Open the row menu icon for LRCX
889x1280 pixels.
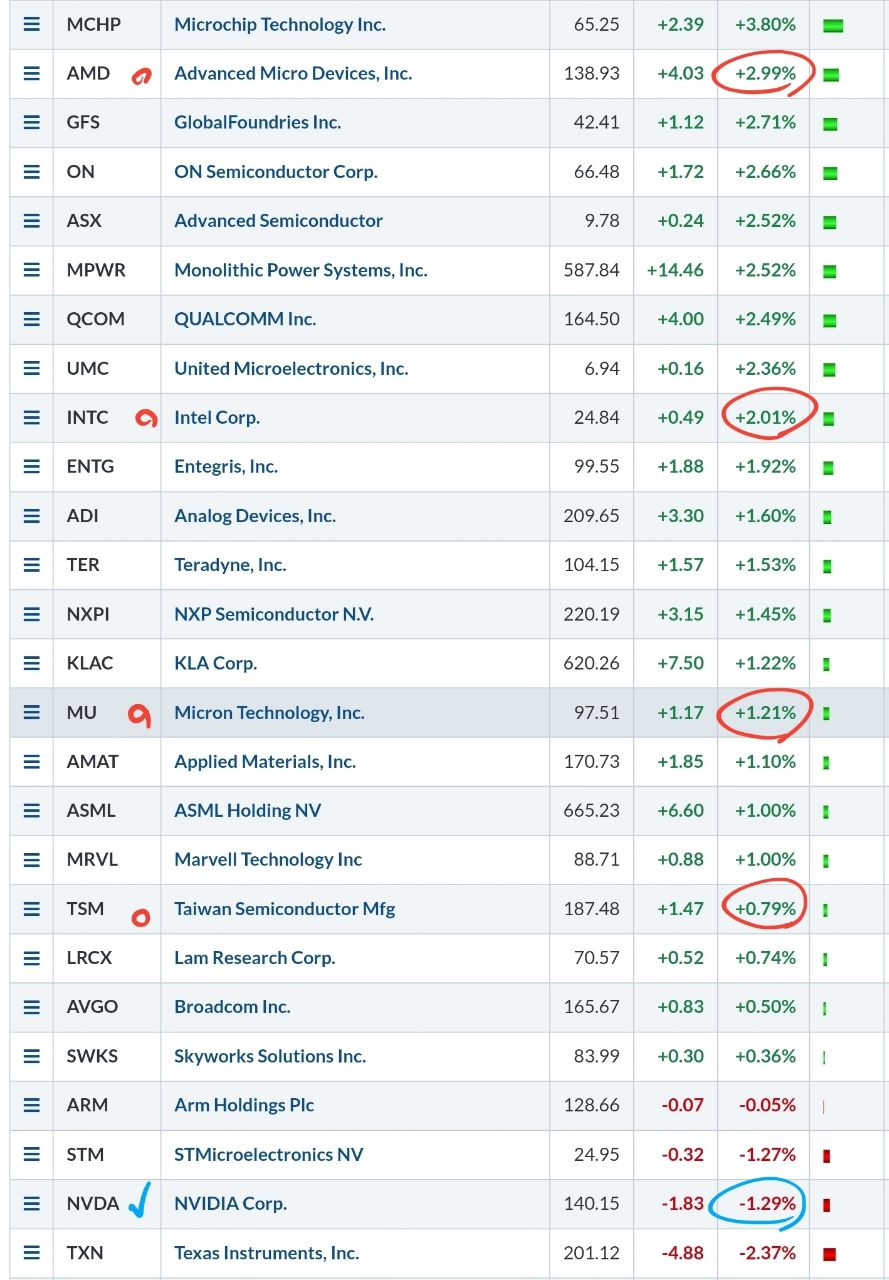[32, 958]
